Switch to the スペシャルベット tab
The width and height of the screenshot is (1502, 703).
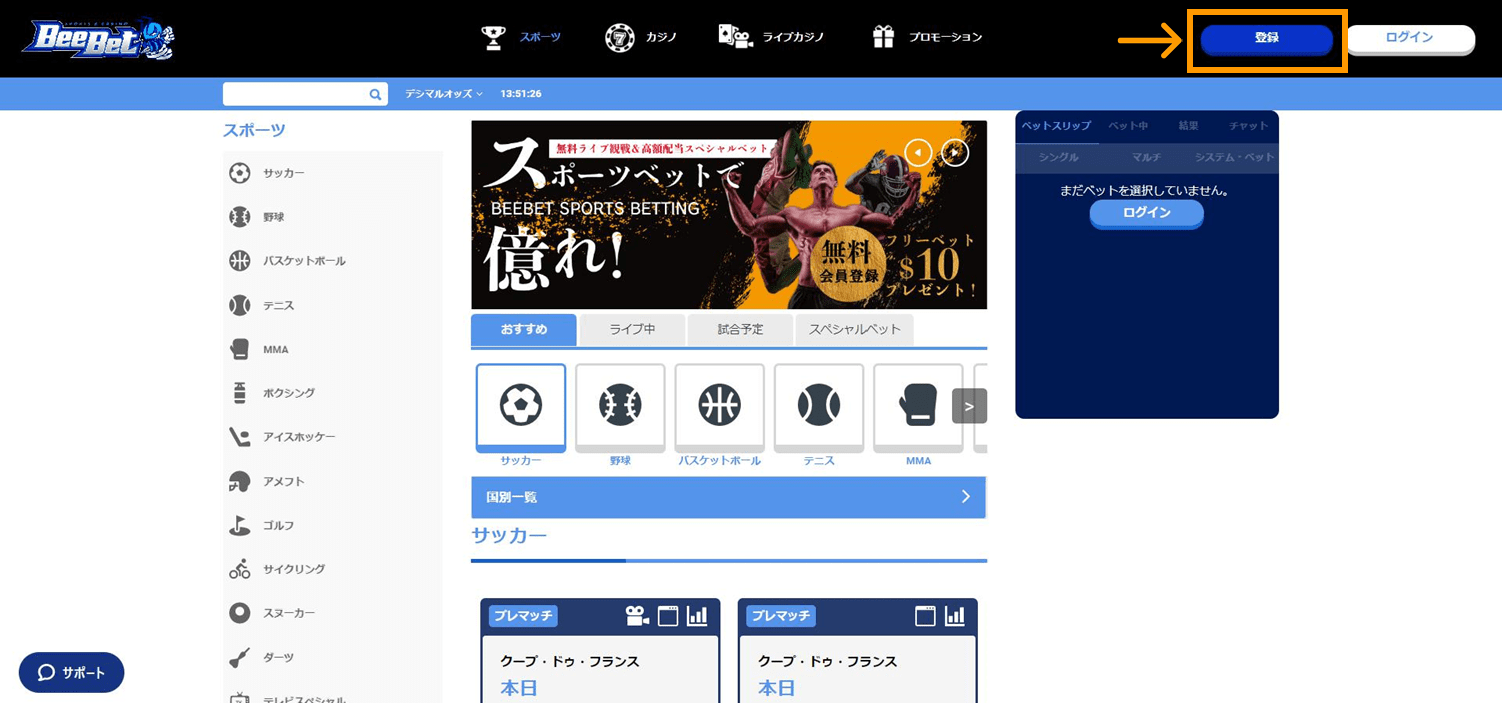tap(854, 329)
